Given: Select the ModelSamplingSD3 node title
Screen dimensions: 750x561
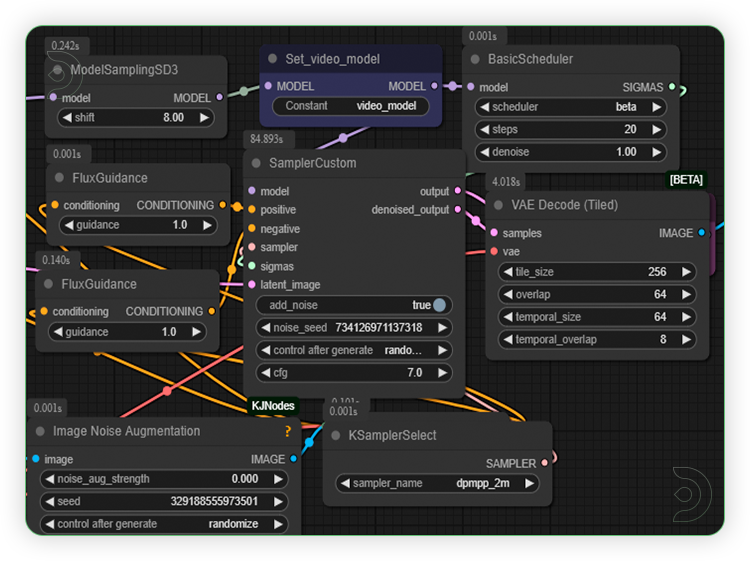Looking at the screenshot, I should 124,70.
